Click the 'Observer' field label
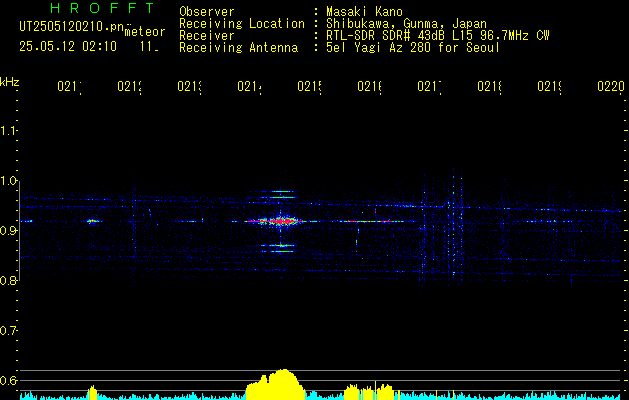Screen dimensions: 629x400 tap(207, 12)
